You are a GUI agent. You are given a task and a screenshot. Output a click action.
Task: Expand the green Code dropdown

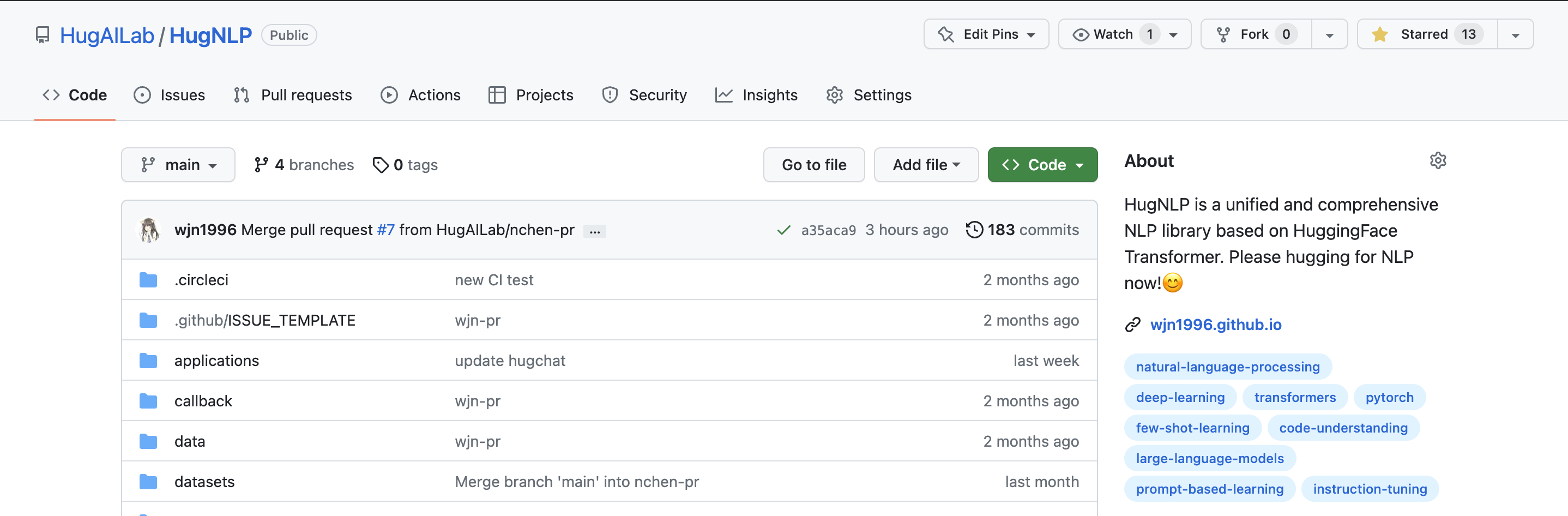tap(1042, 165)
